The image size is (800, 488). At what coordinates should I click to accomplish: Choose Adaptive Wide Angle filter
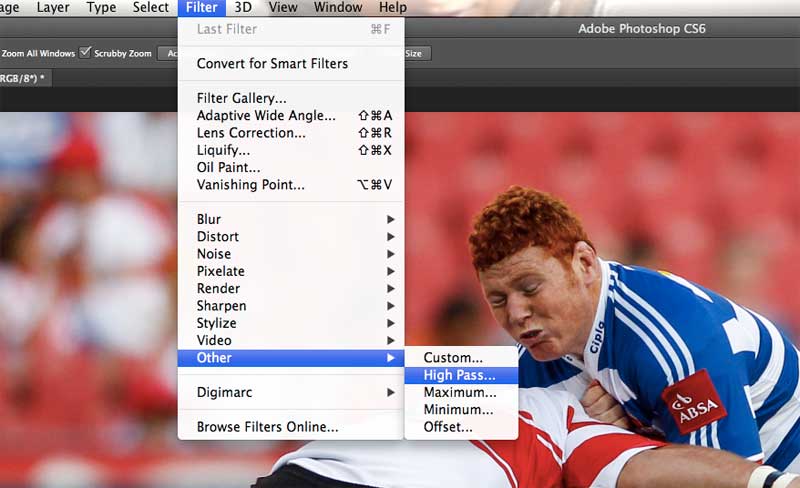click(x=291, y=115)
